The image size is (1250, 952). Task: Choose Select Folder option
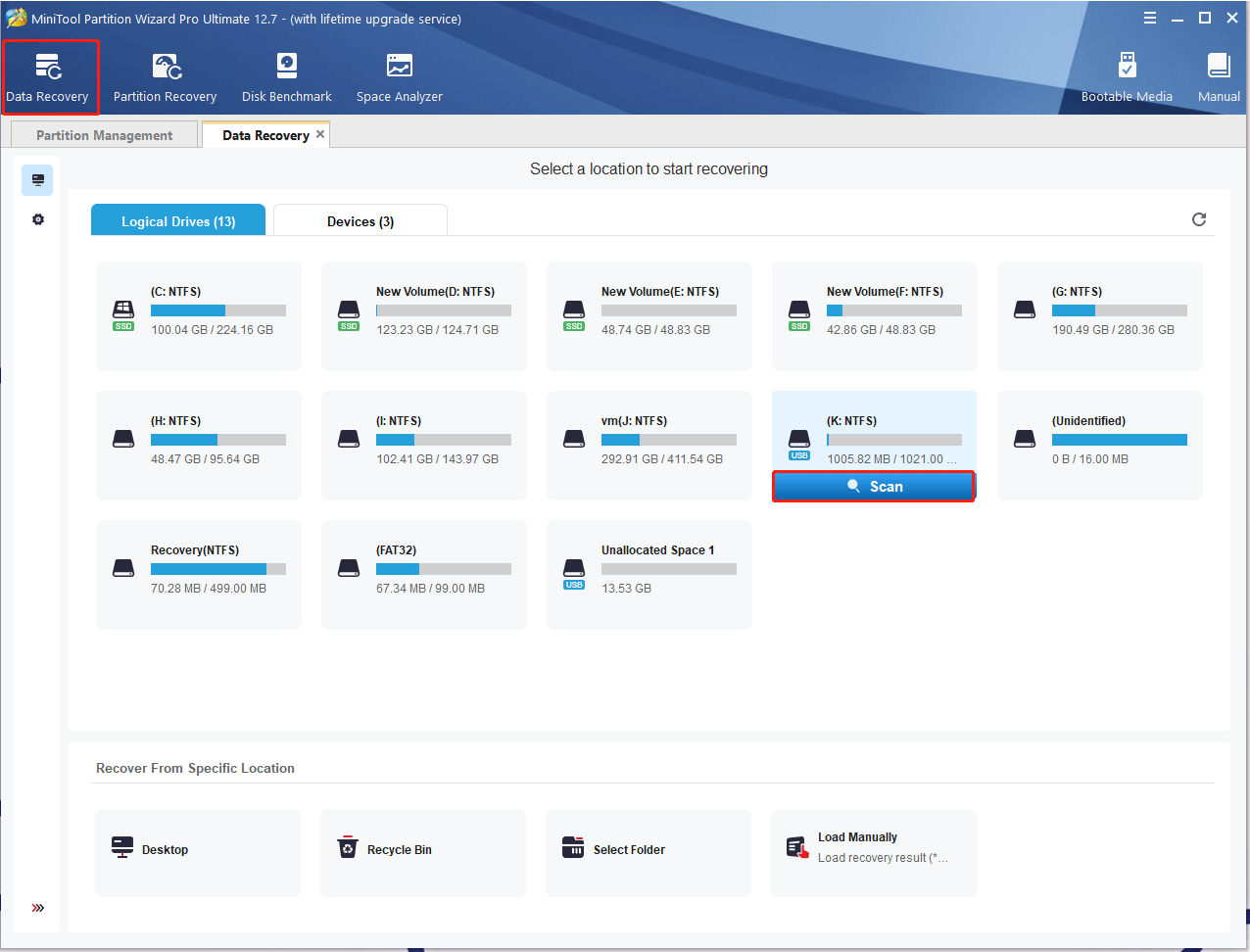(649, 853)
